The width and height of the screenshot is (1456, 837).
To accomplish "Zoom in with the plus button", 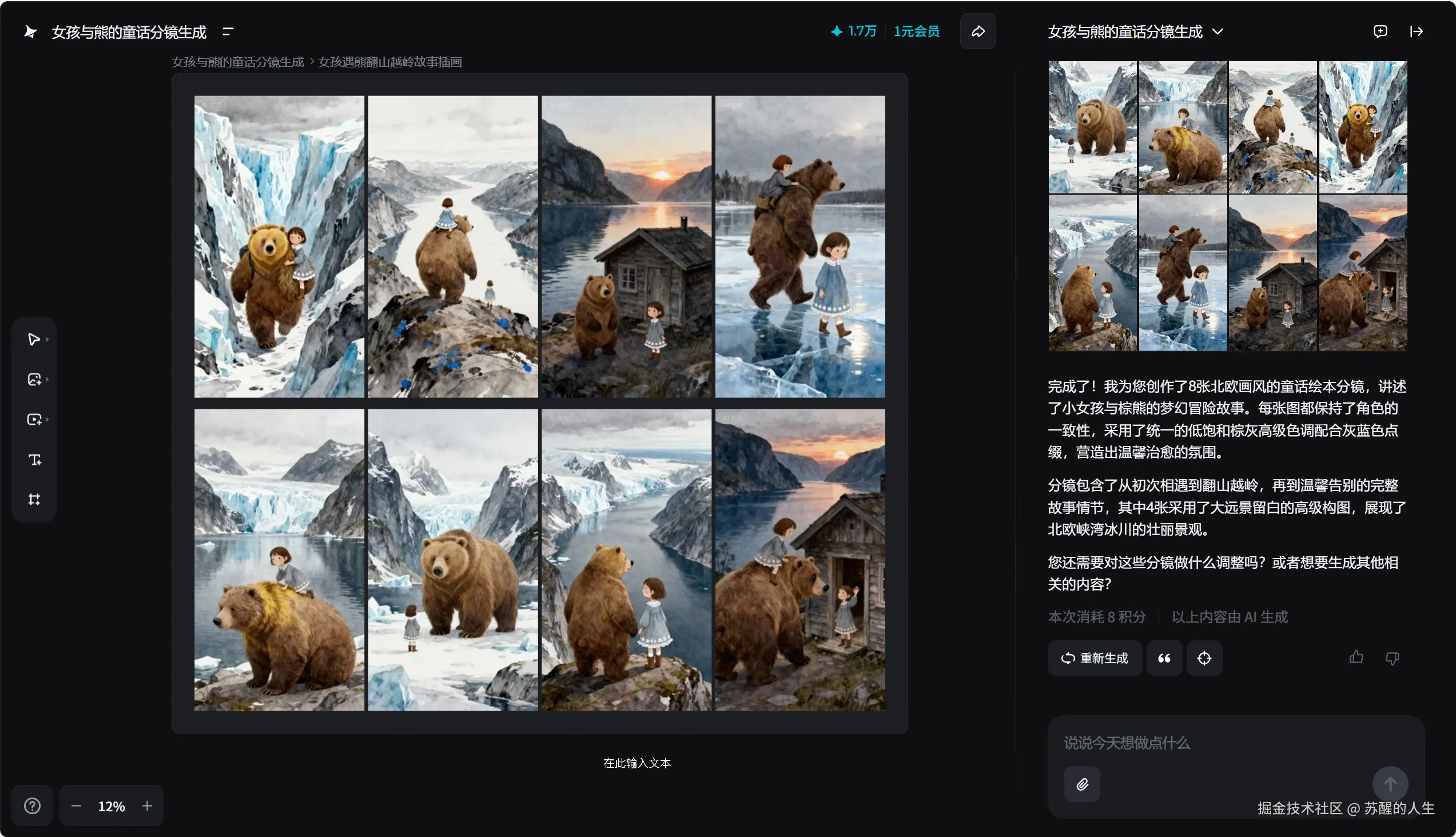I will pyautogui.click(x=147, y=806).
